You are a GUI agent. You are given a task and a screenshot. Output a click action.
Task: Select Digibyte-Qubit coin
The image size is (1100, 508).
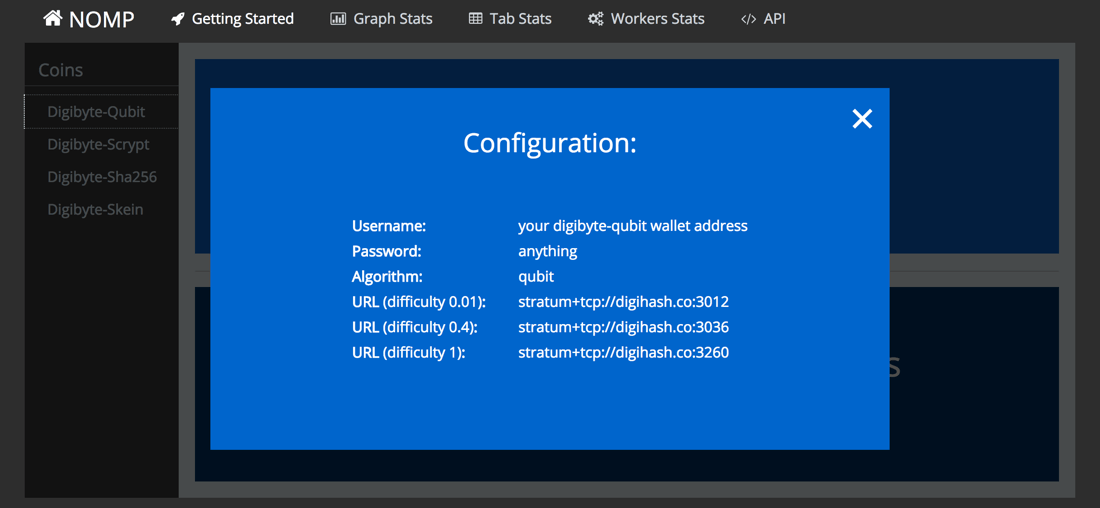96,112
